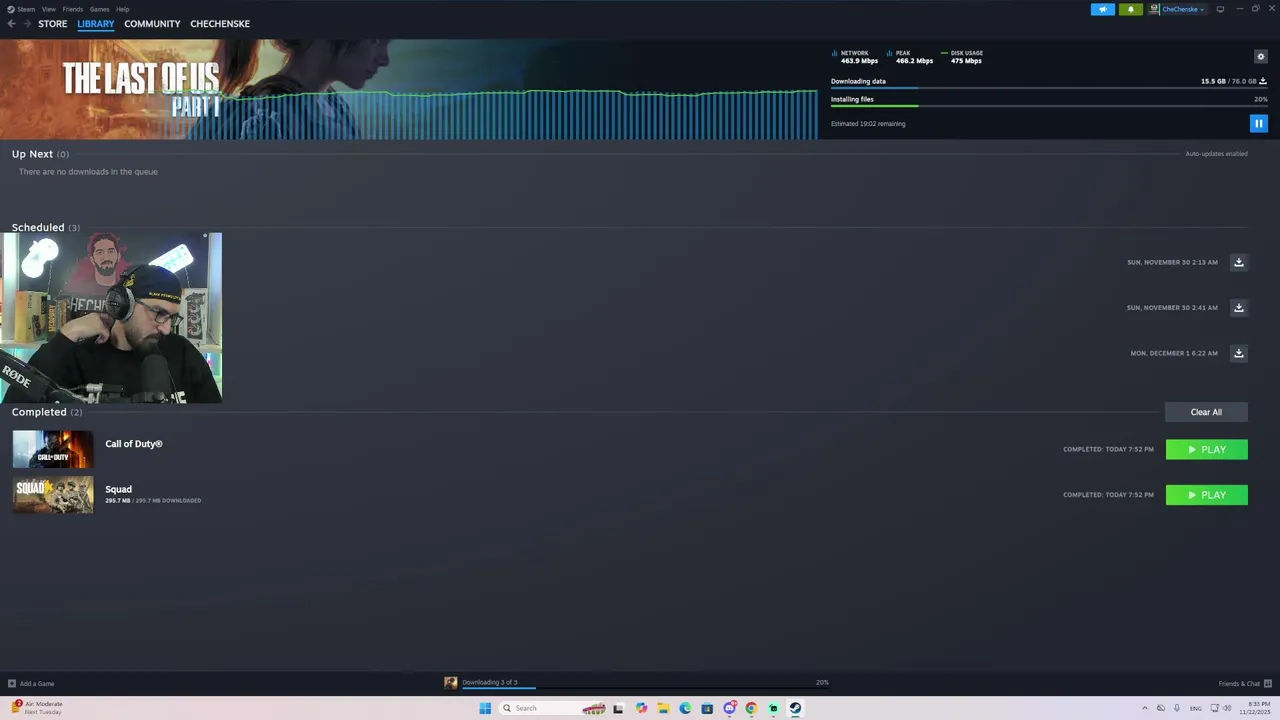The image size is (1280, 720).
Task: Select the Call of Duty® title
Action: (x=134, y=444)
